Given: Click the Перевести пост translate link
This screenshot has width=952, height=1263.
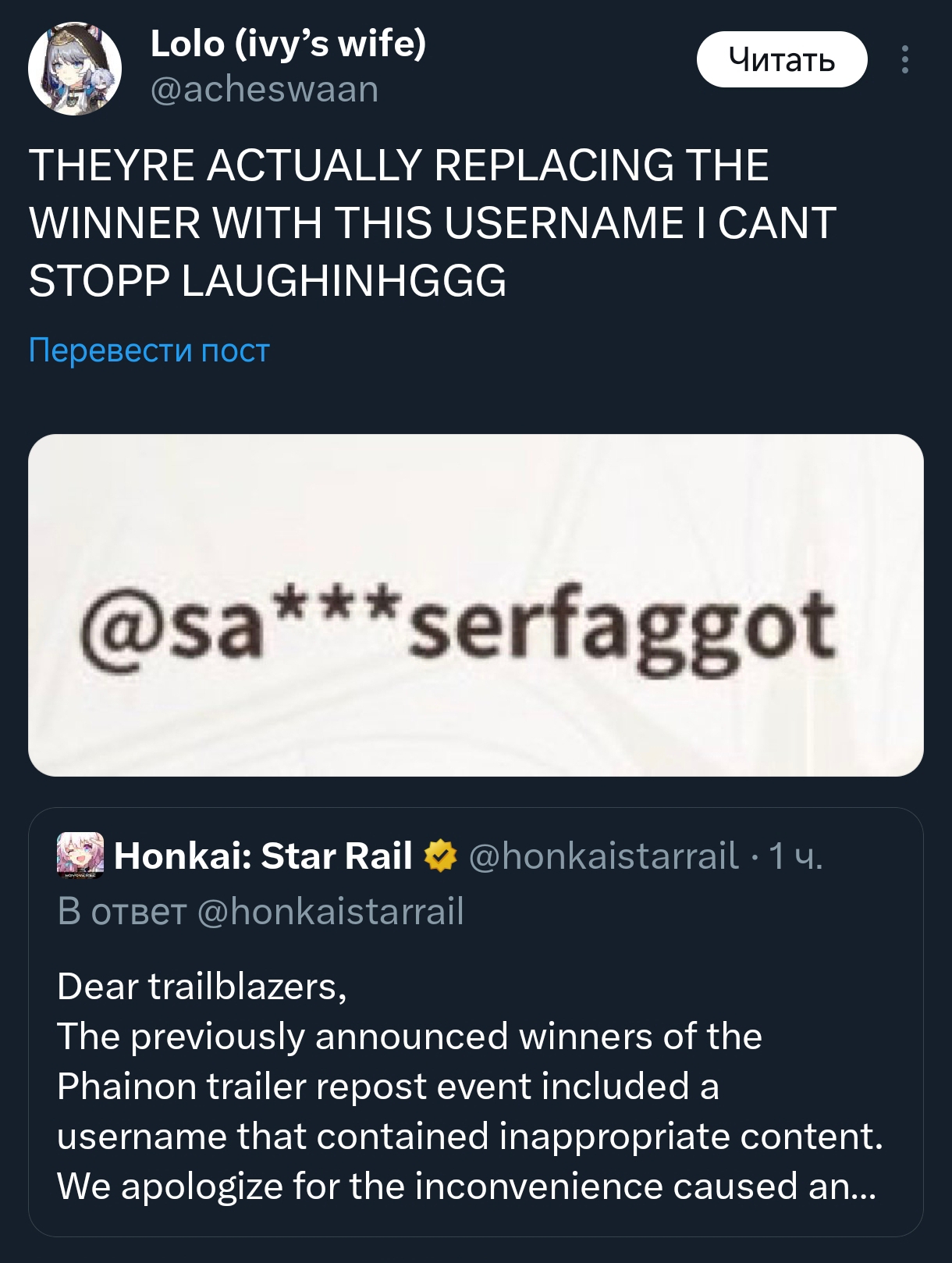Looking at the screenshot, I should pyautogui.click(x=149, y=350).
